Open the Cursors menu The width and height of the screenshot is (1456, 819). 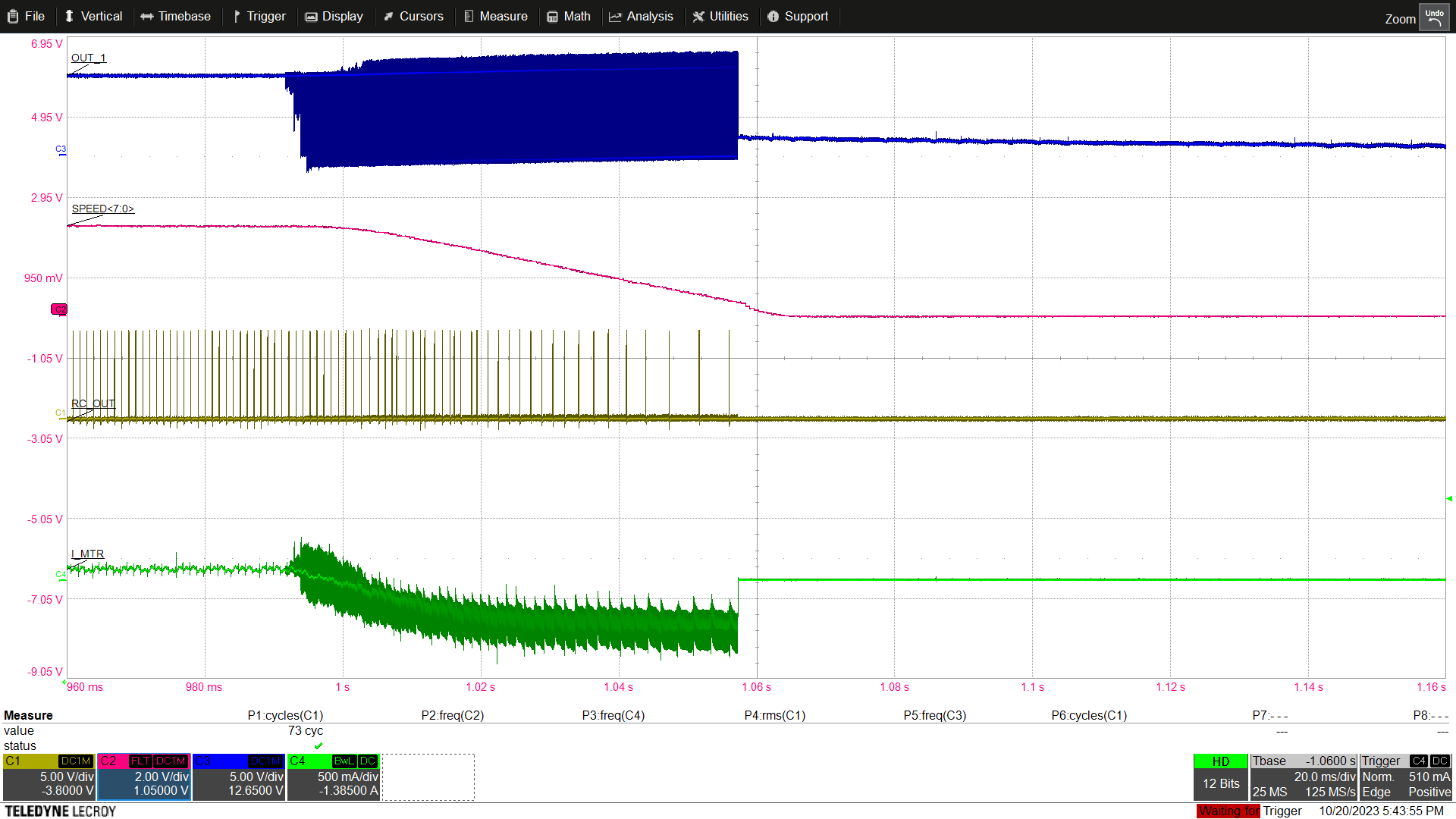(414, 16)
